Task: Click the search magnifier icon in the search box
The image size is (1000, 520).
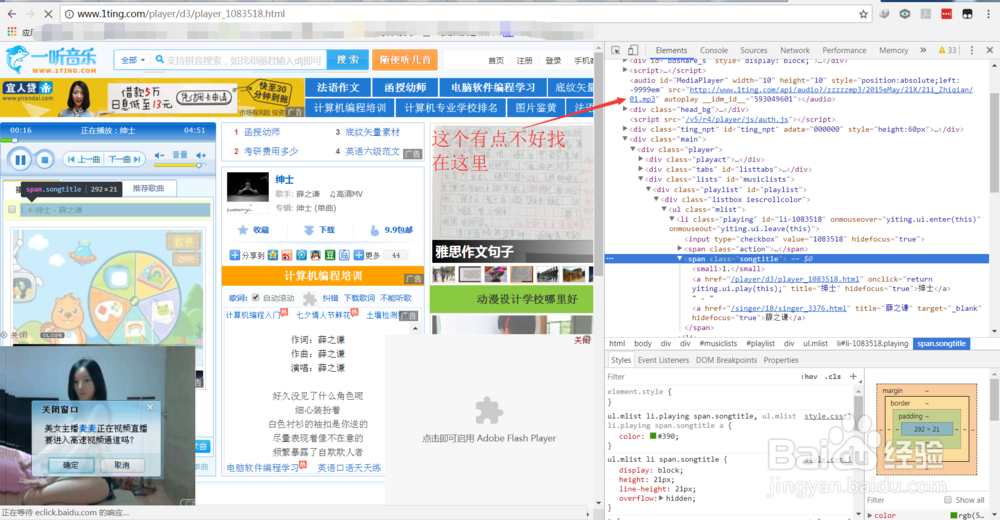Action: pos(159,59)
